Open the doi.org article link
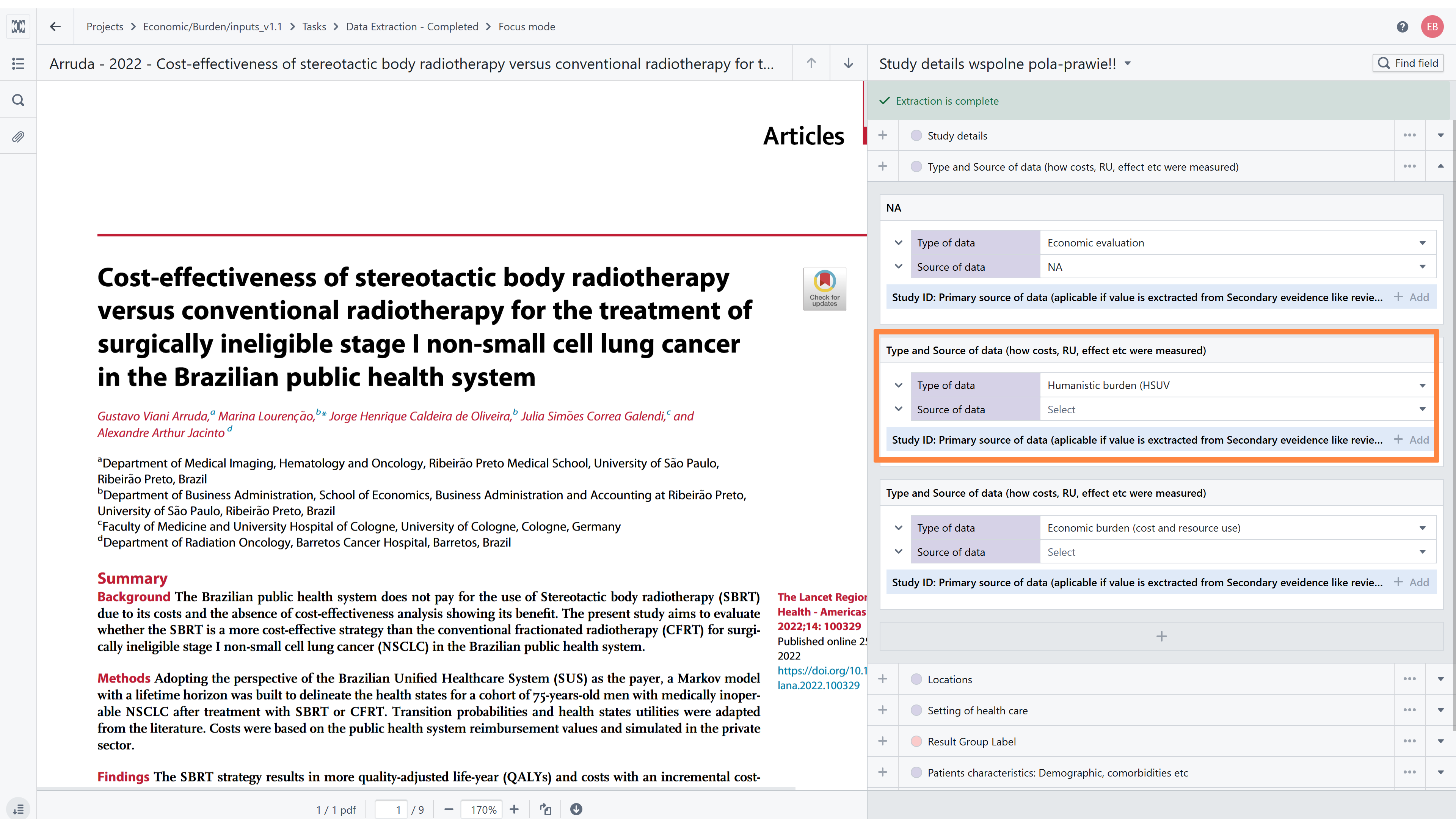This screenshot has width=1456, height=819. [821, 678]
